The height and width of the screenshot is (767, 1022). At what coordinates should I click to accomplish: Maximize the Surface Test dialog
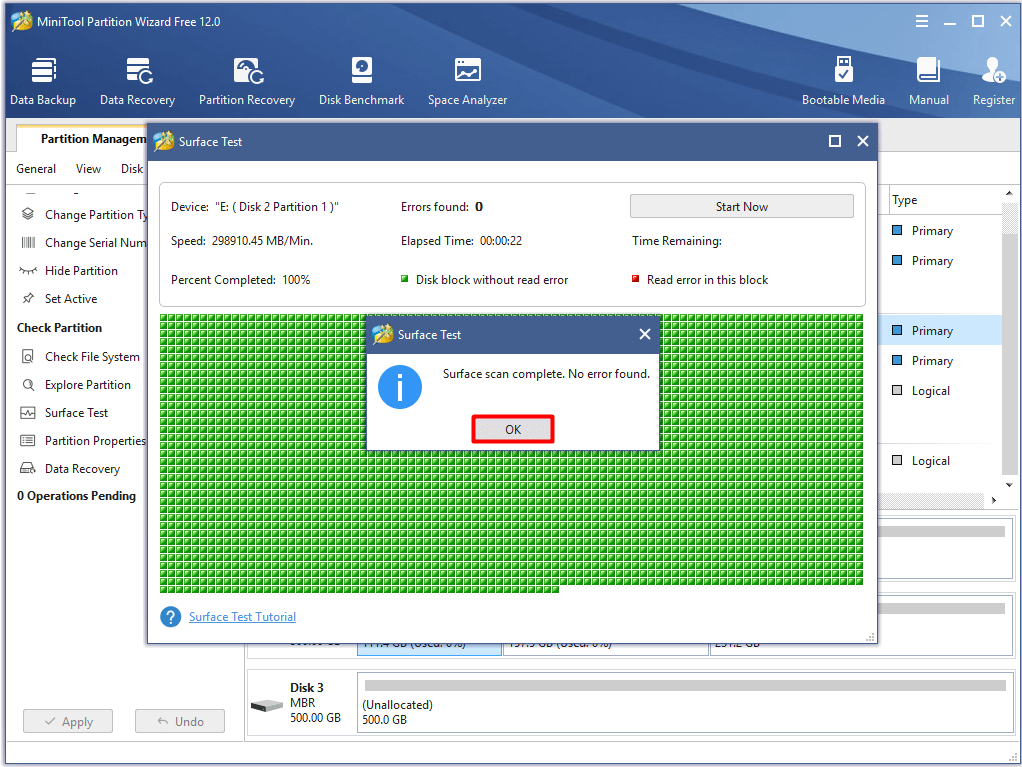[834, 141]
